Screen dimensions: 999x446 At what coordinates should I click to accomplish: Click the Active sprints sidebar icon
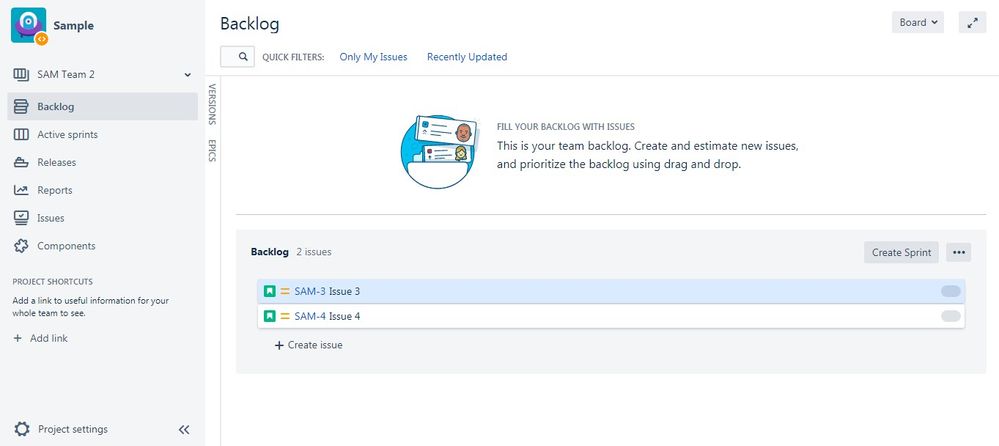click(x=21, y=134)
